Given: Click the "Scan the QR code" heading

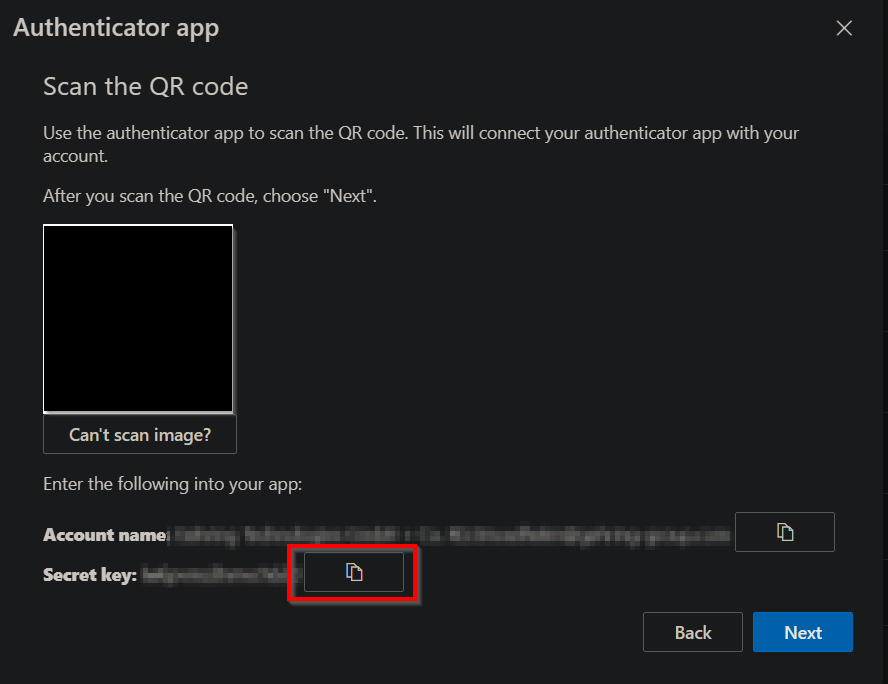Looking at the screenshot, I should click(x=145, y=87).
